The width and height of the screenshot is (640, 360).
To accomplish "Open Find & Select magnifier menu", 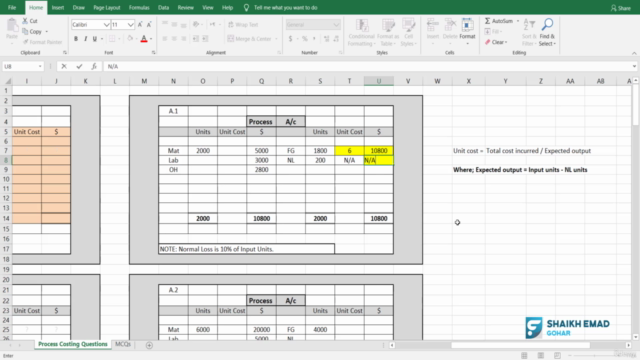I will 547,32.
